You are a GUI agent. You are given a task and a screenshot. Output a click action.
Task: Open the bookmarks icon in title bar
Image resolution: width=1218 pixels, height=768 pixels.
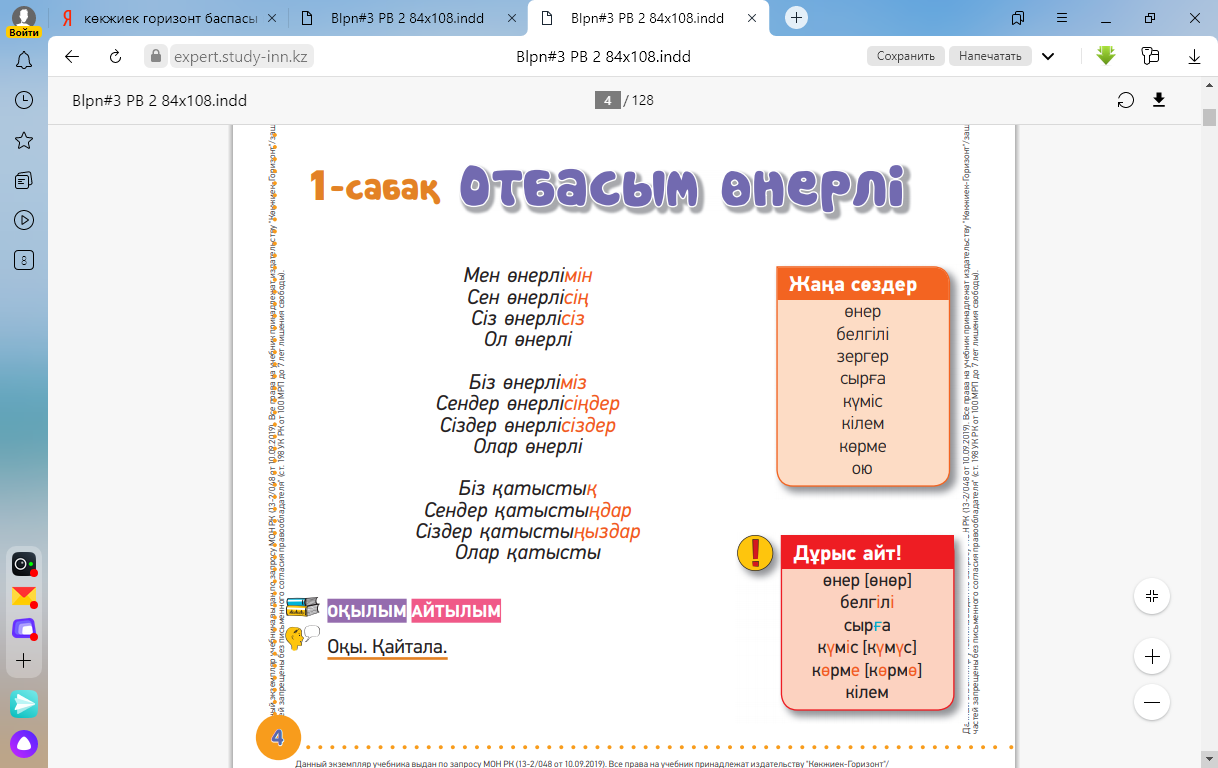point(1019,18)
